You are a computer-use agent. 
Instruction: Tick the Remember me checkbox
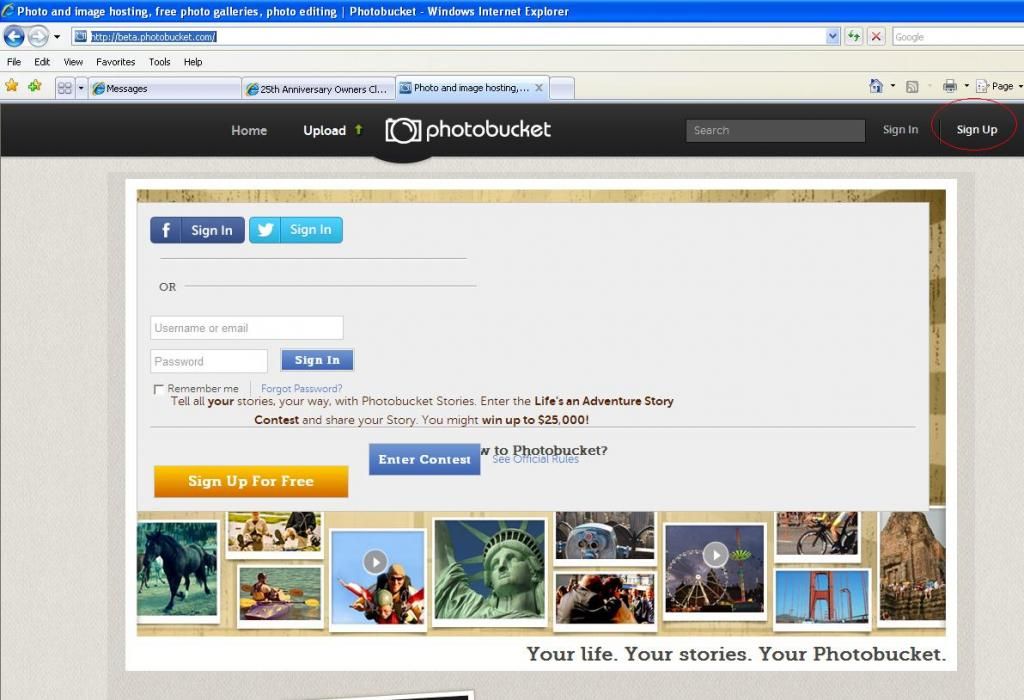pyautogui.click(x=158, y=389)
